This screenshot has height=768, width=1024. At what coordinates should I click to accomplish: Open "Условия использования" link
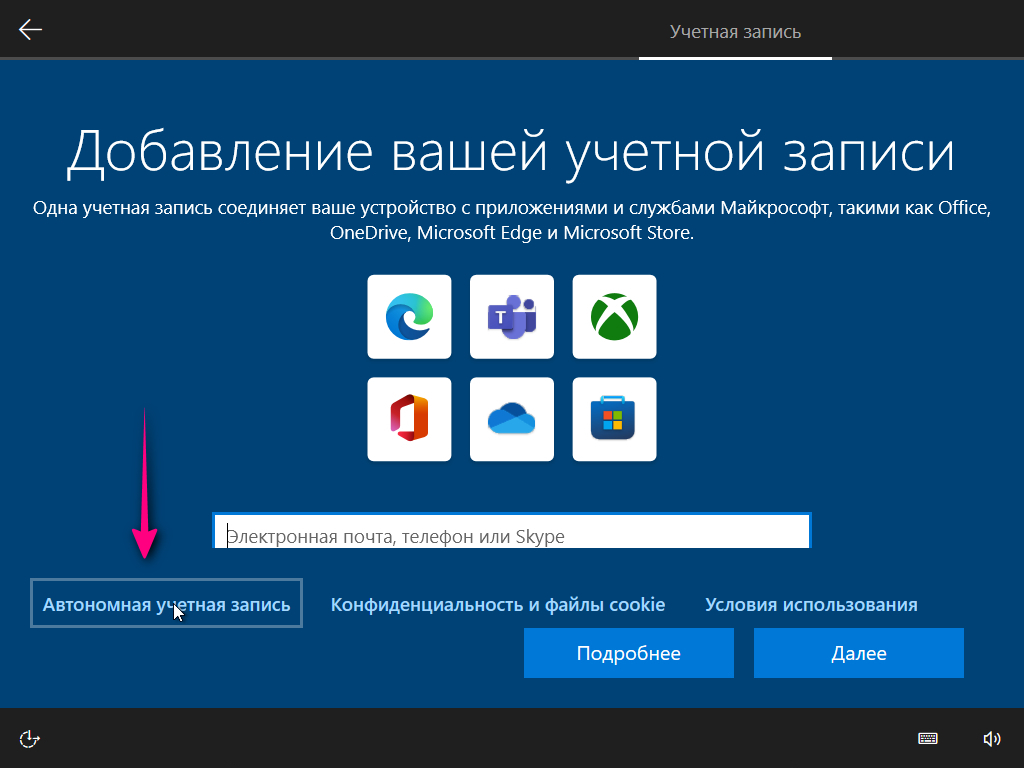click(x=811, y=604)
